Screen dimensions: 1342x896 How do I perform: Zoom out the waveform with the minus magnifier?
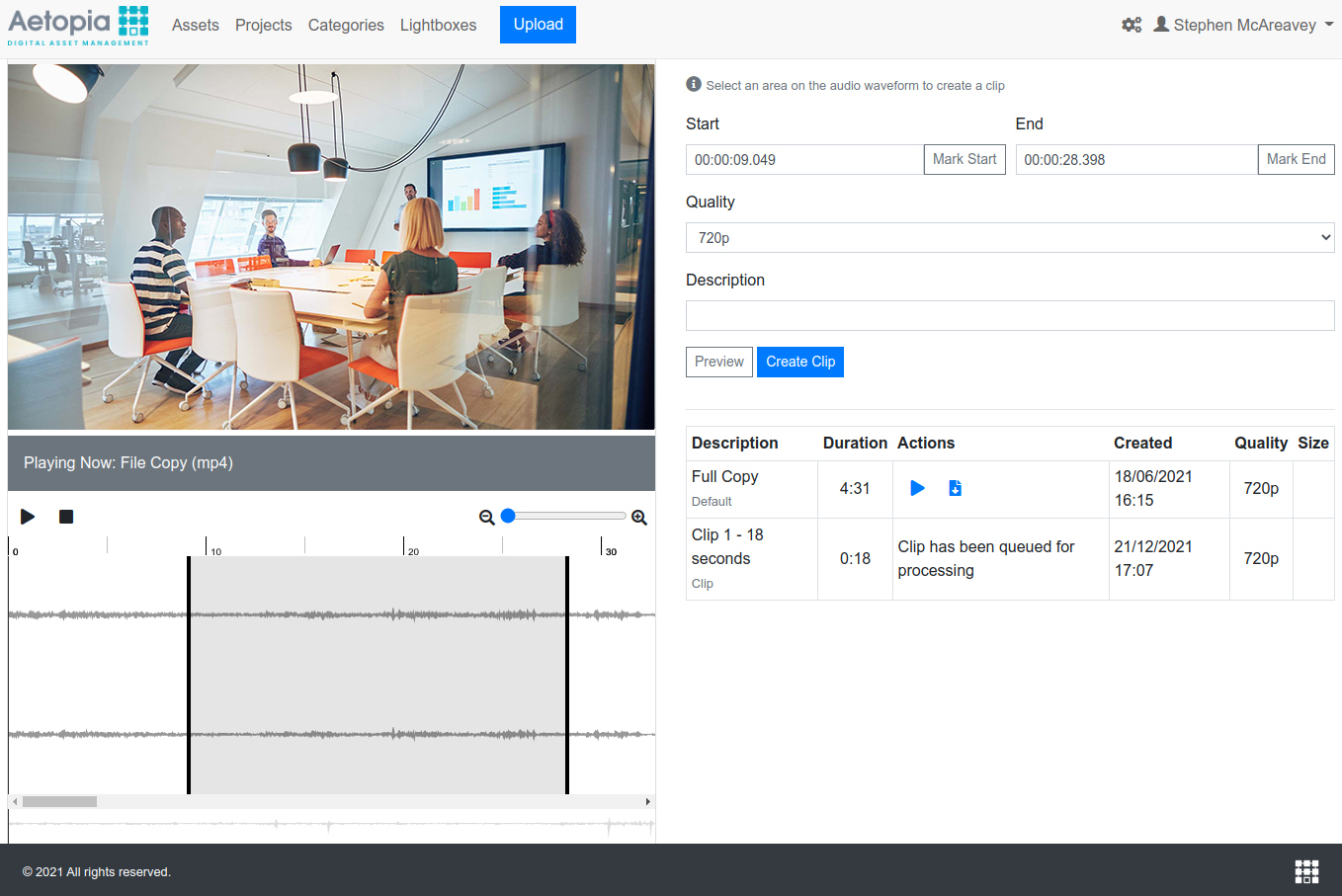486,518
